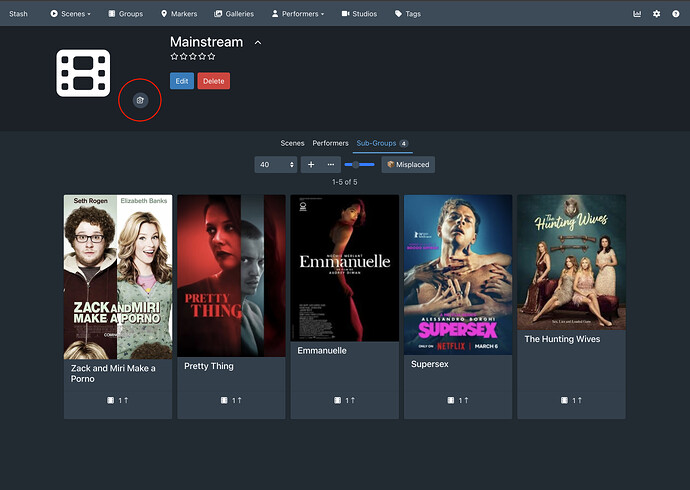Click the containing-group count icon under Emmanuelle

pos(344,400)
